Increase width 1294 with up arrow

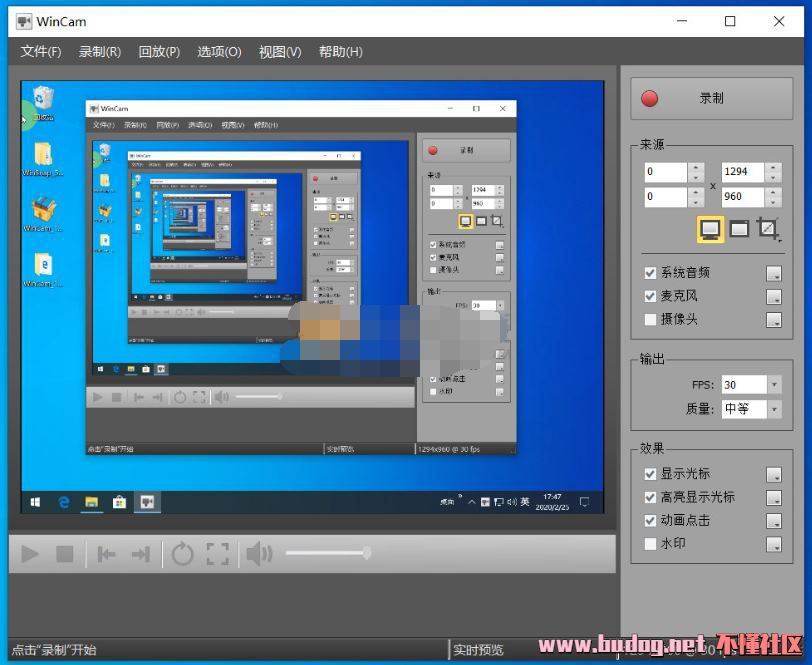(x=773, y=167)
